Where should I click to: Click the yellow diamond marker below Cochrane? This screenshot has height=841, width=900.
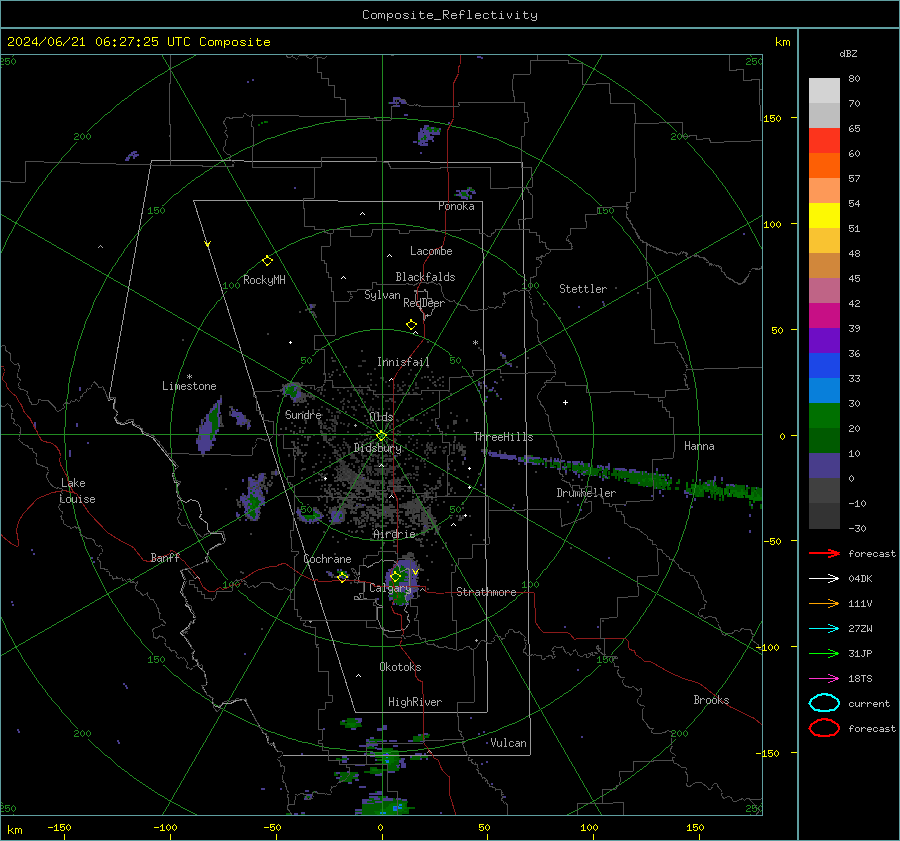pyautogui.click(x=342, y=577)
